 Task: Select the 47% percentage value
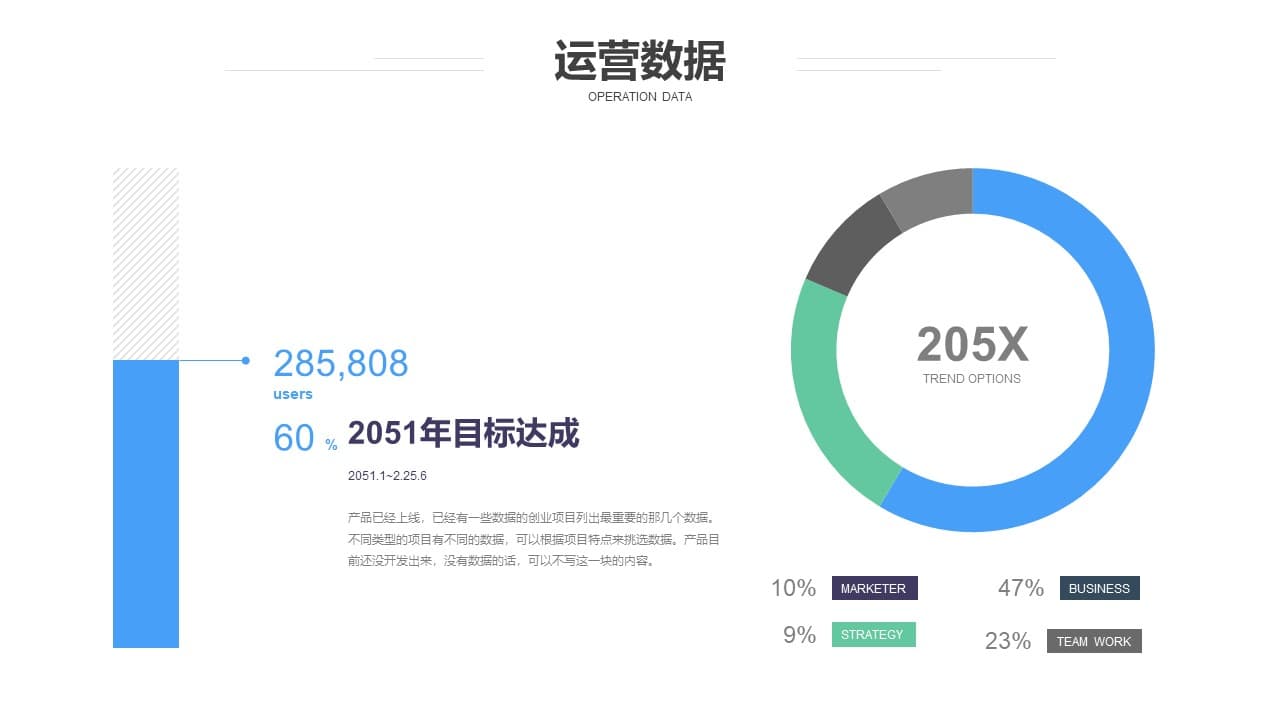coord(1021,588)
